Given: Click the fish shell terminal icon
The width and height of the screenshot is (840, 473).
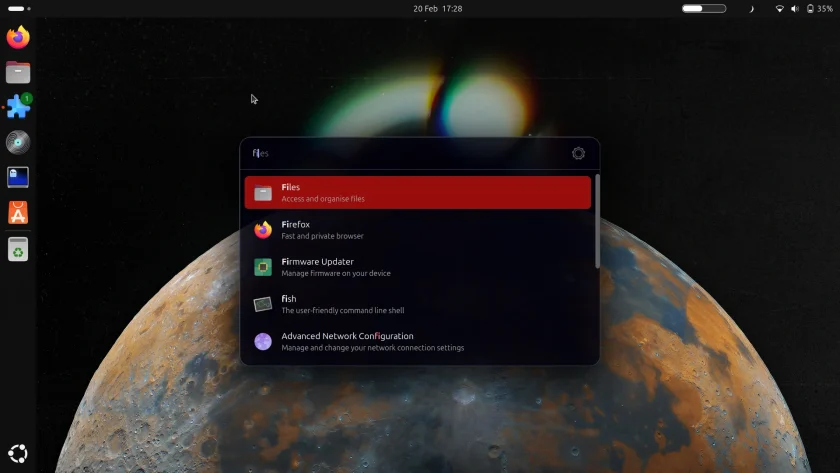Looking at the screenshot, I should point(263,304).
